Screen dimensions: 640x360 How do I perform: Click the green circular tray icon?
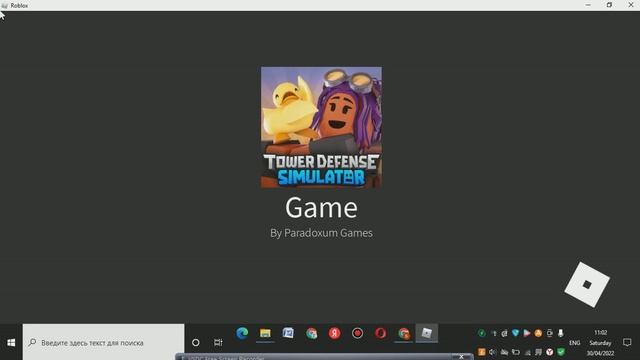(482, 333)
